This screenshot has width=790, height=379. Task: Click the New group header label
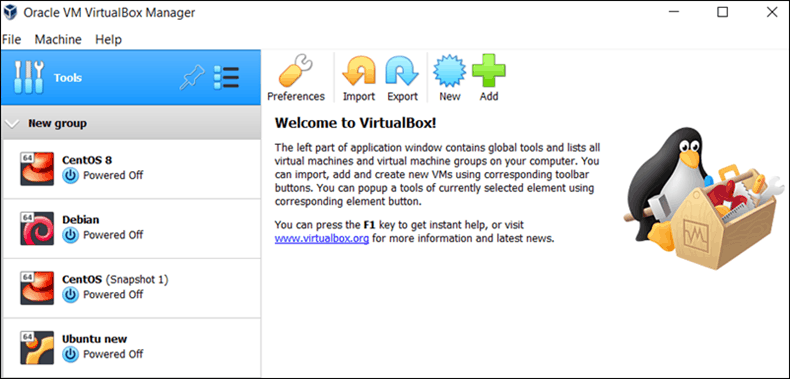[57, 123]
